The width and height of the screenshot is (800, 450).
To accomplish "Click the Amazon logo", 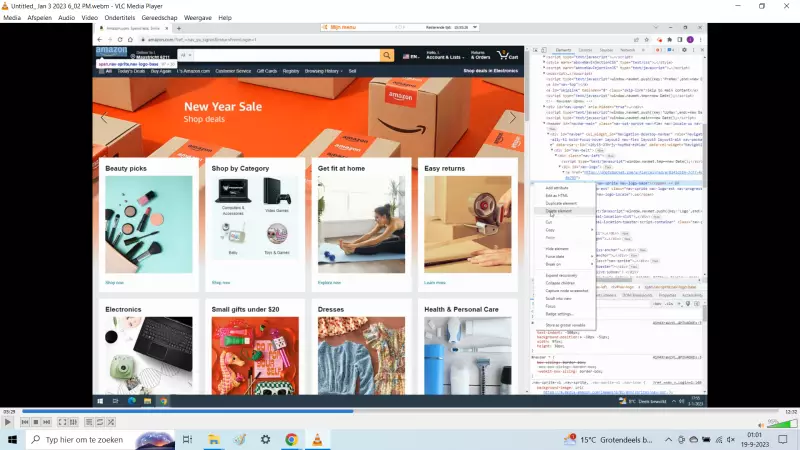I will point(111,52).
